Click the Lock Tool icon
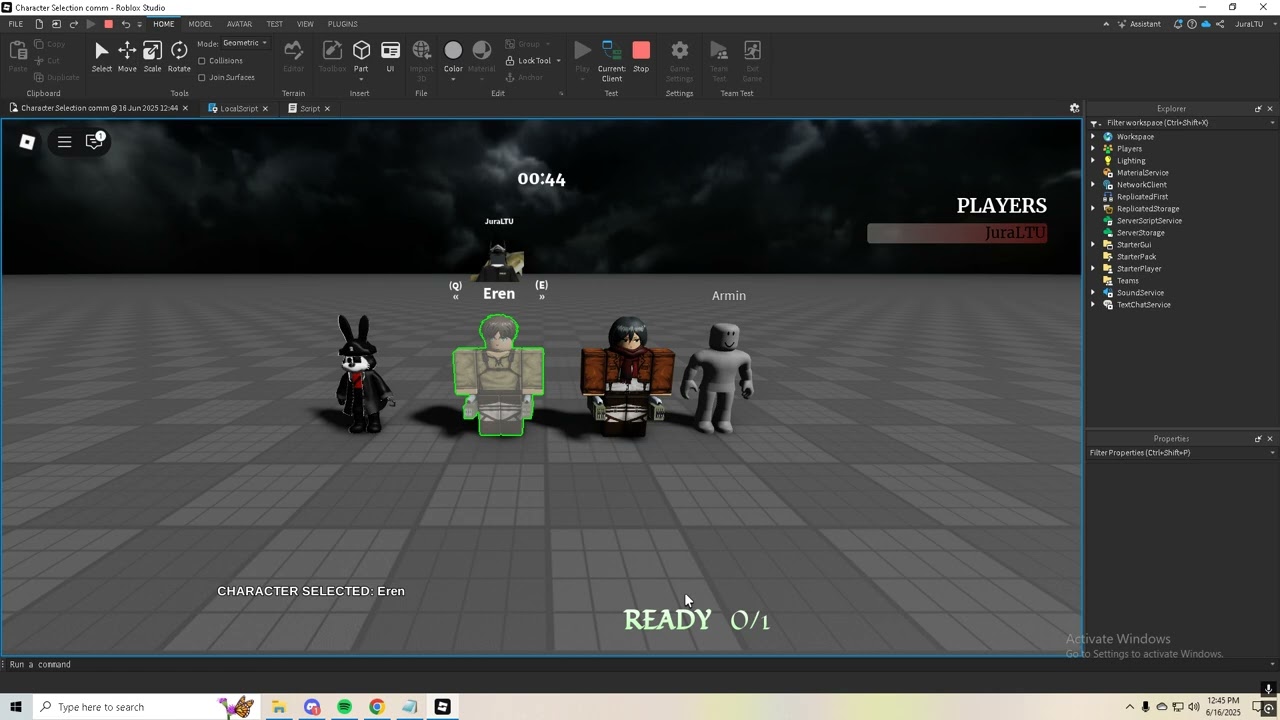Viewport: 1280px width, 720px height. (x=510, y=61)
